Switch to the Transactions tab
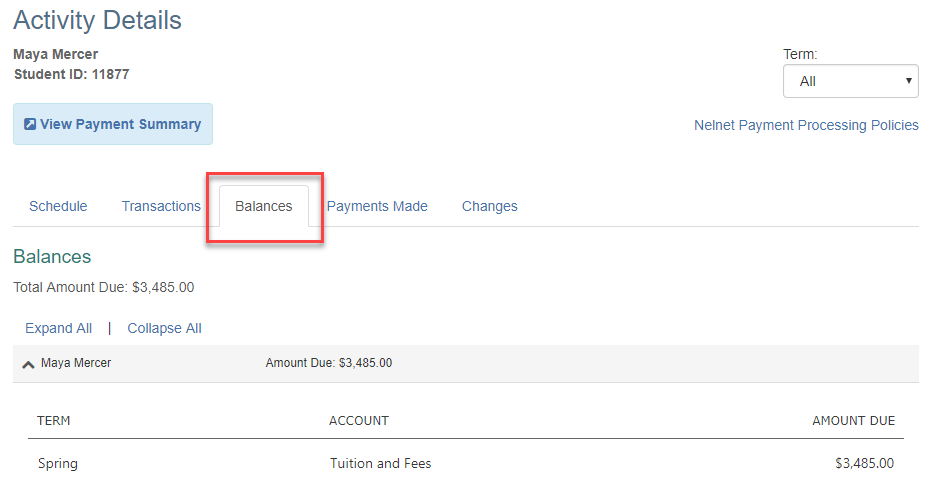934x497 pixels. point(161,206)
